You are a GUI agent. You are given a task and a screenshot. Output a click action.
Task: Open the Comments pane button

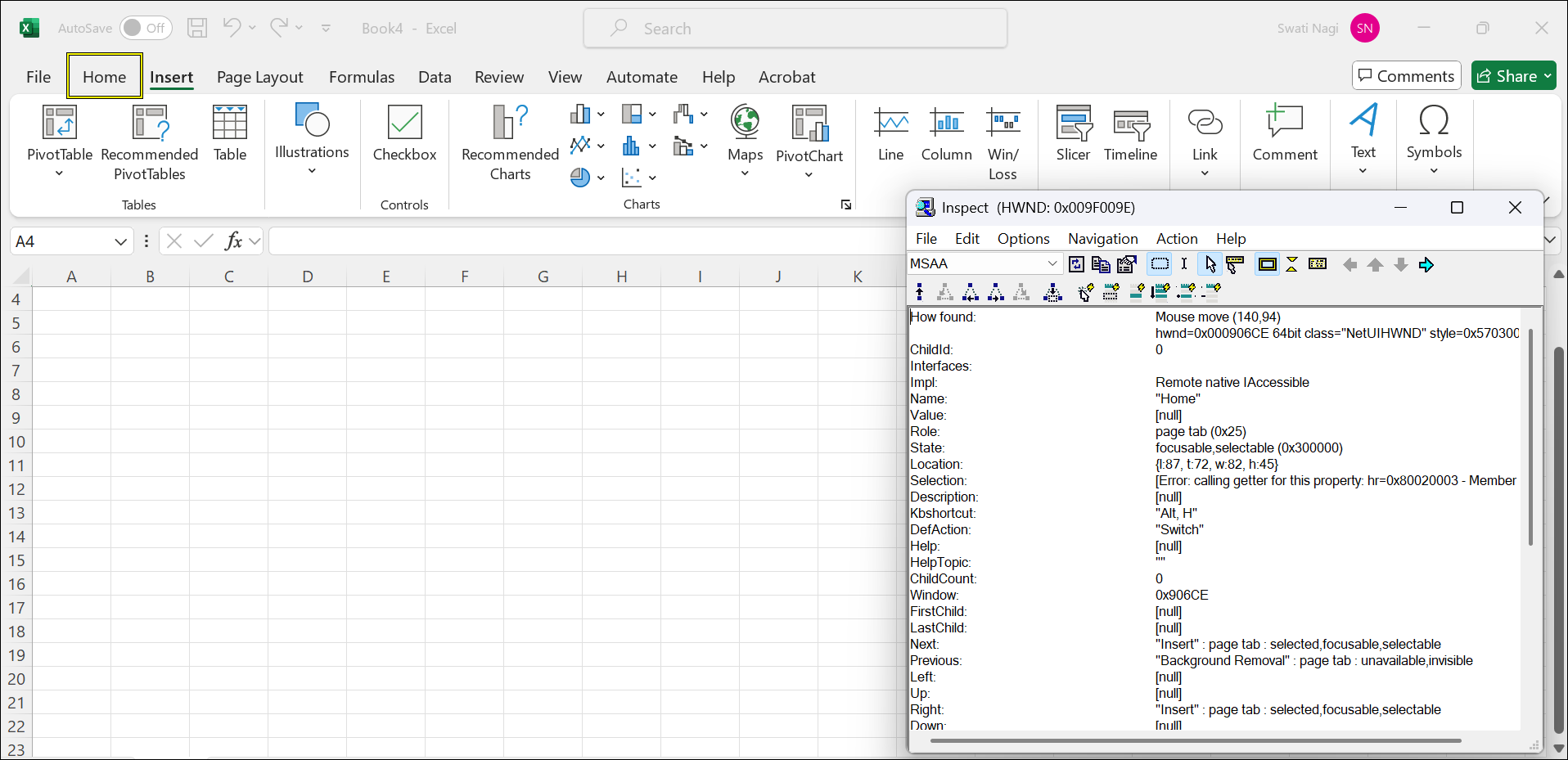[x=1406, y=76]
